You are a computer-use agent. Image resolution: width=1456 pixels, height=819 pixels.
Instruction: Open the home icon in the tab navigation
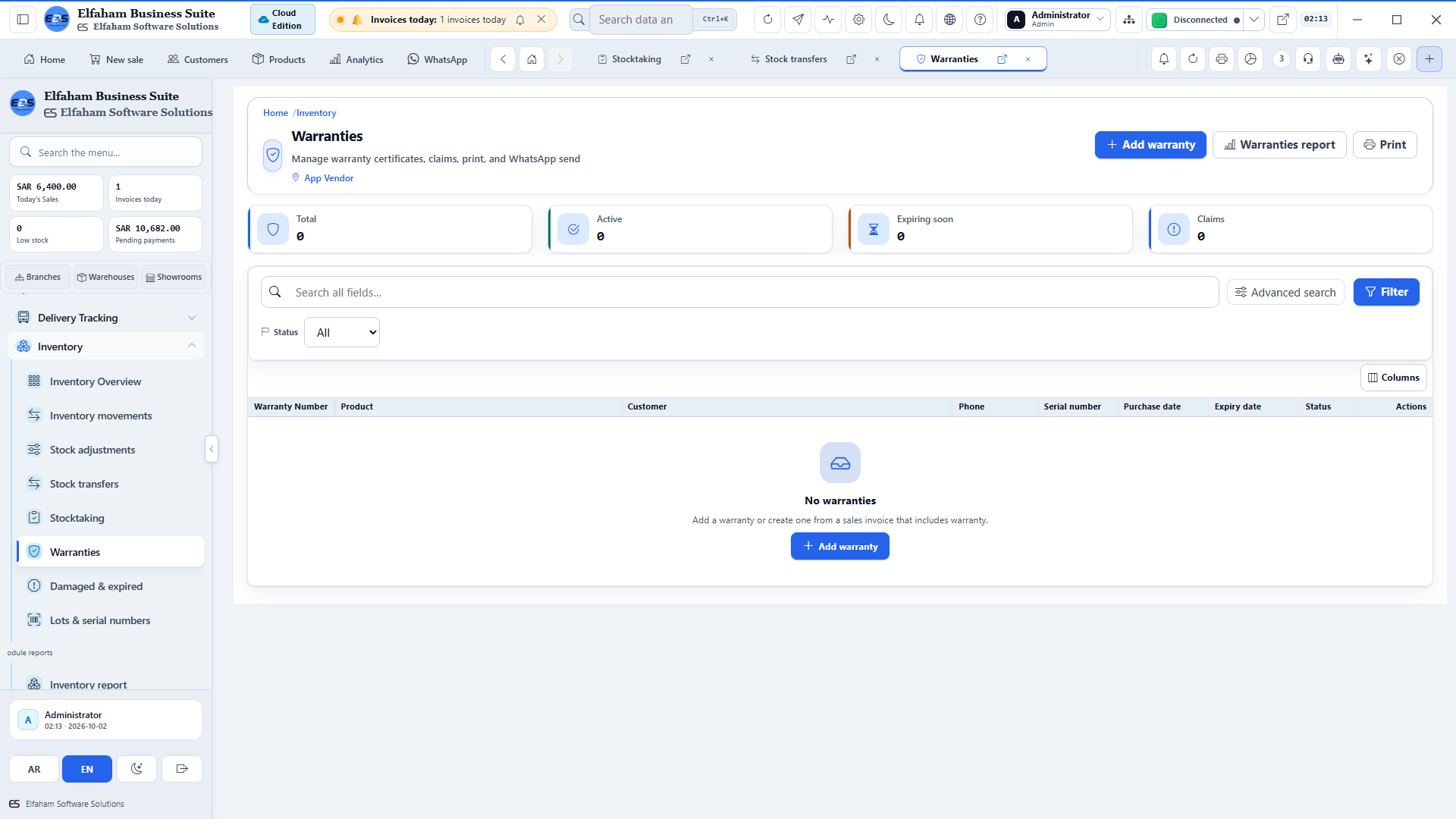click(532, 59)
